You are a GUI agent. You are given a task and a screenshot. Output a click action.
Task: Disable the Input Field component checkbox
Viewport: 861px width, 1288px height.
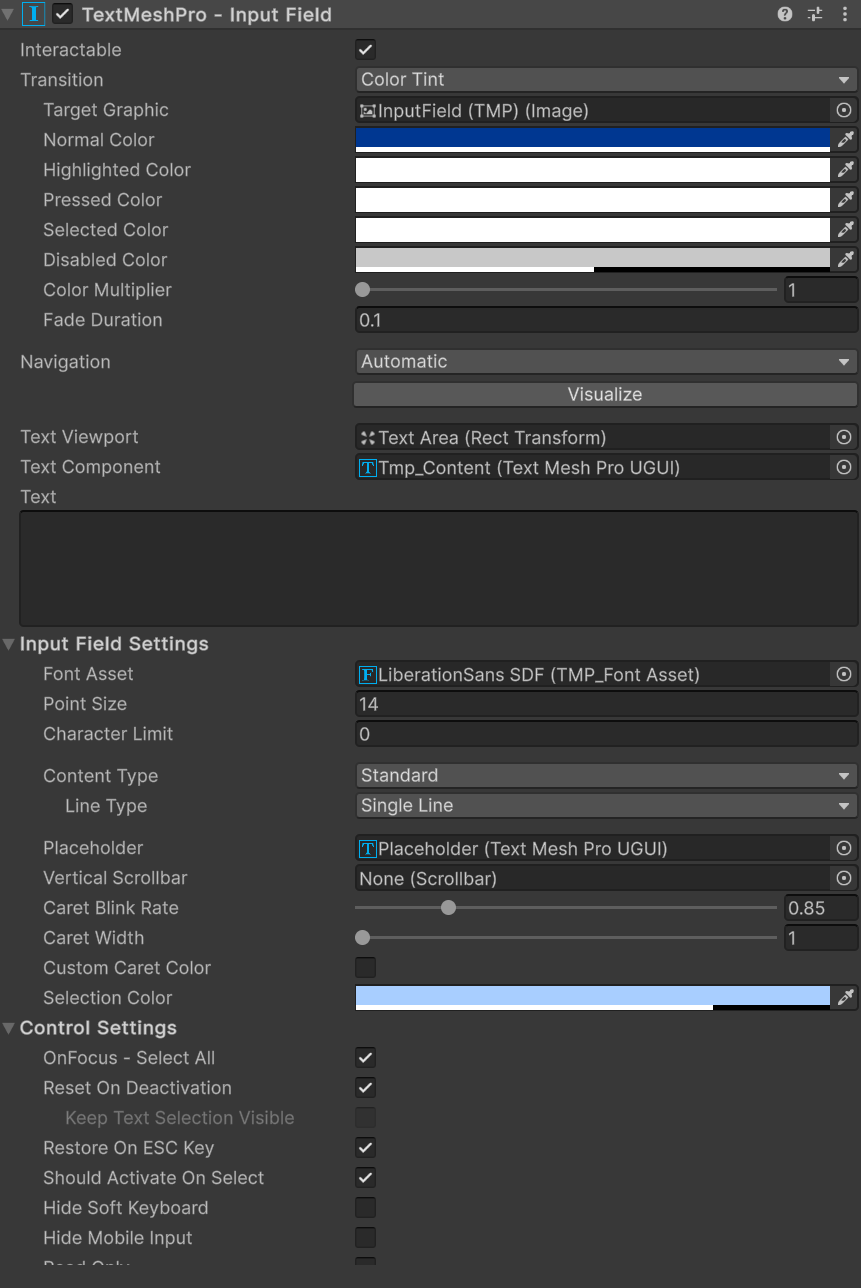pyautogui.click(x=63, y=14)
